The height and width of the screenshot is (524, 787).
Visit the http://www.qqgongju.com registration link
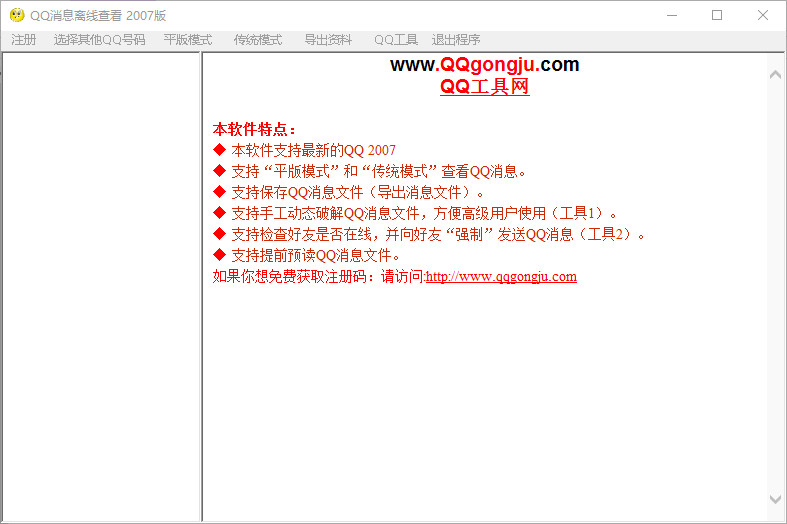[x=501, y=277]
